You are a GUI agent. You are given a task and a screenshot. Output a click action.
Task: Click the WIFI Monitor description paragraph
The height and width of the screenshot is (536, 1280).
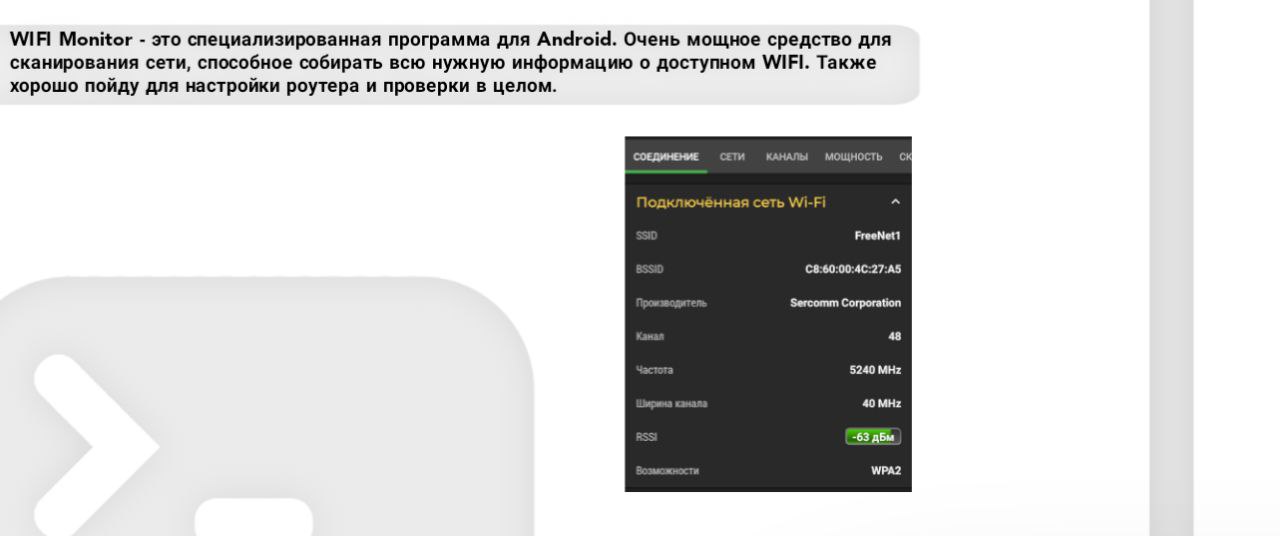[450, 64]
